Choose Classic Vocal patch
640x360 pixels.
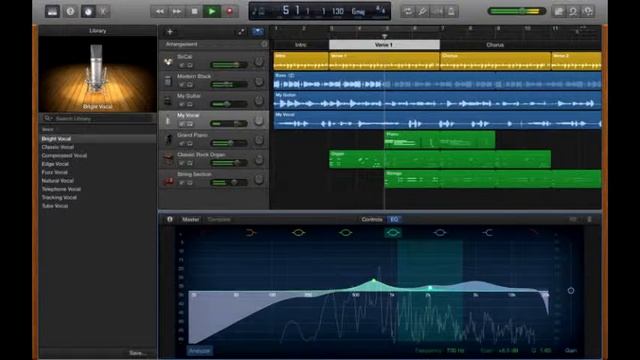click(x=58, y=147)
